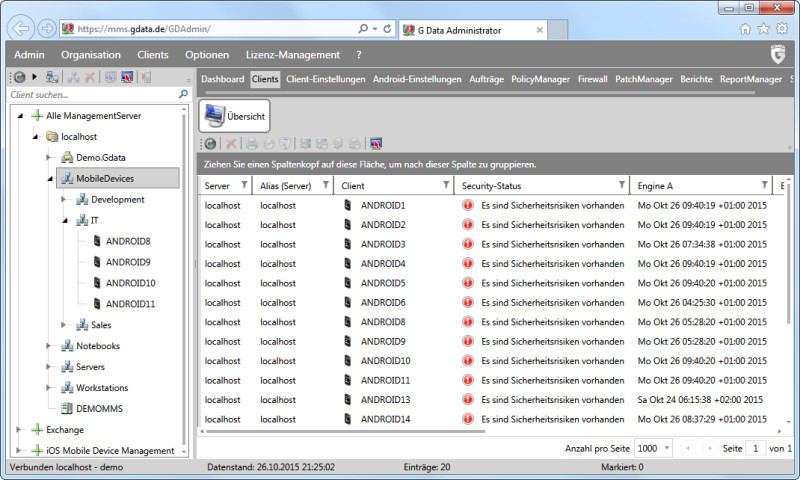Click the refresh icon in the tree toolbar

(19, 78)
